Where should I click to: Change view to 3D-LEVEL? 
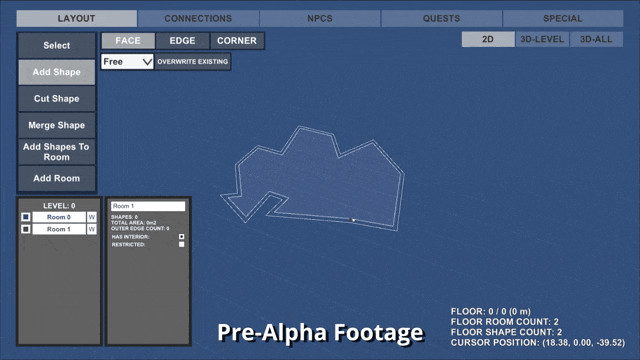pos(542,39)
